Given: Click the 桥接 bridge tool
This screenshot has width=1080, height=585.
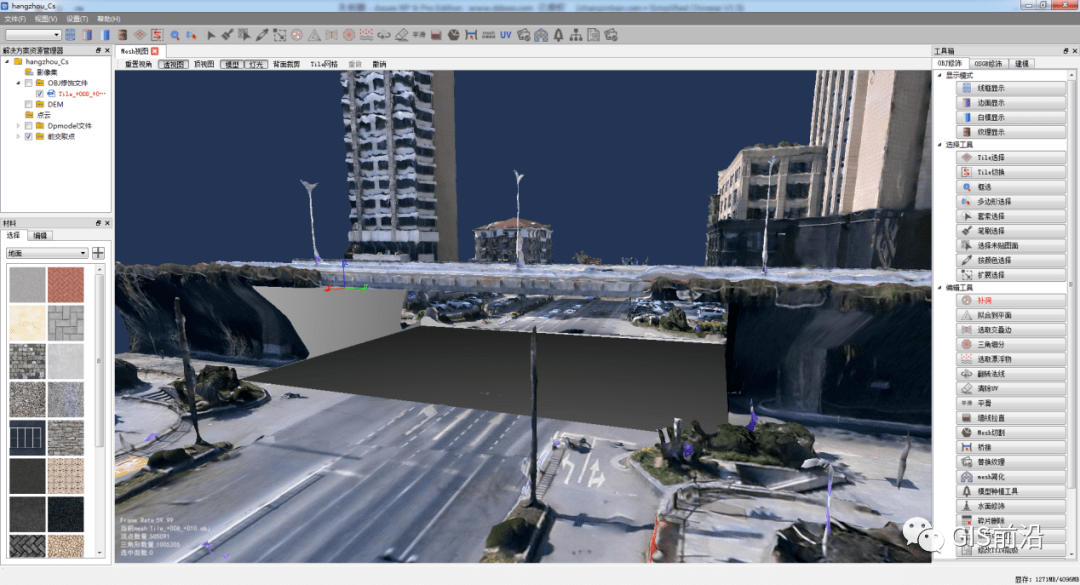Looking at the screenshot, I should (x=1010, y=447).
